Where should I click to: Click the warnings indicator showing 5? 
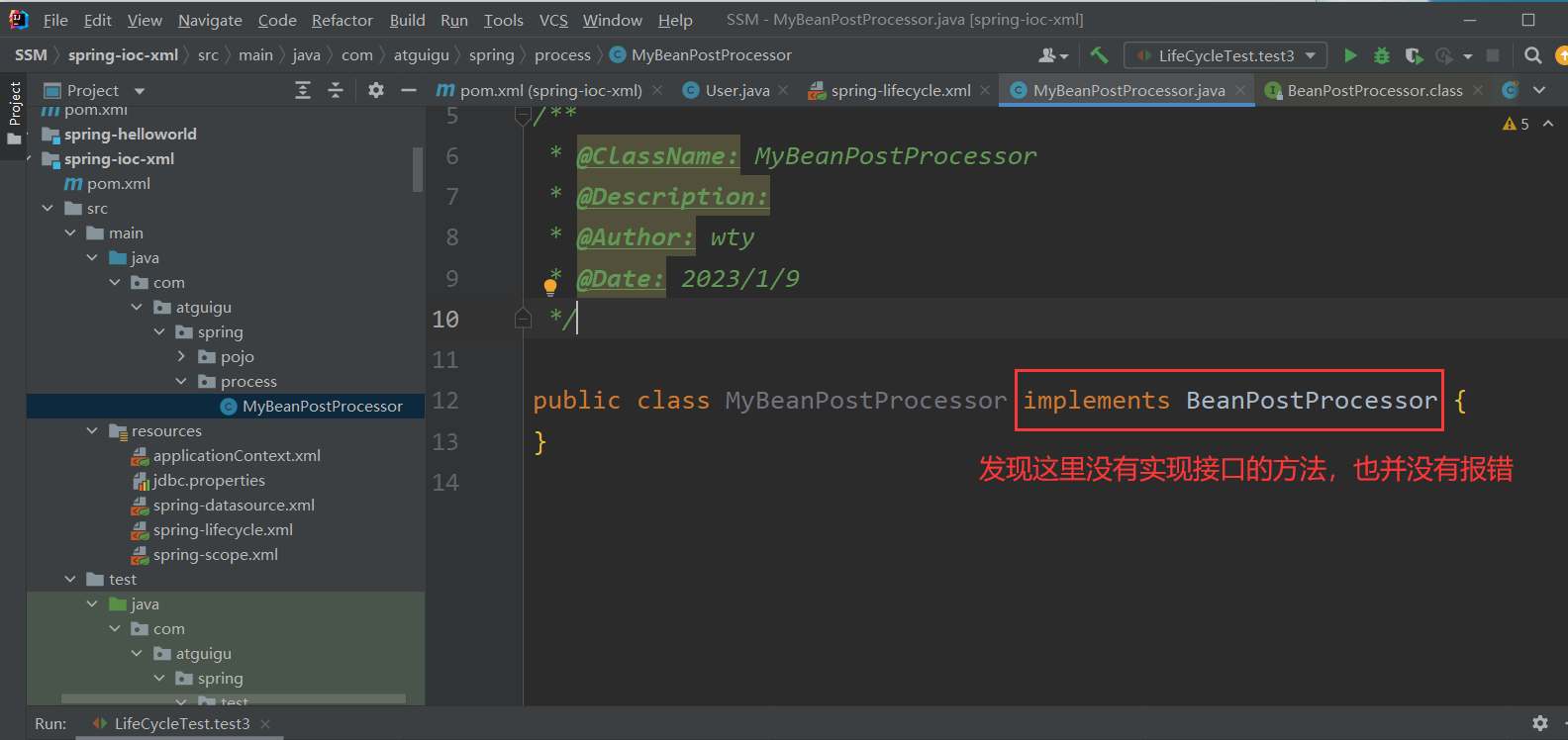point(1516,124)
